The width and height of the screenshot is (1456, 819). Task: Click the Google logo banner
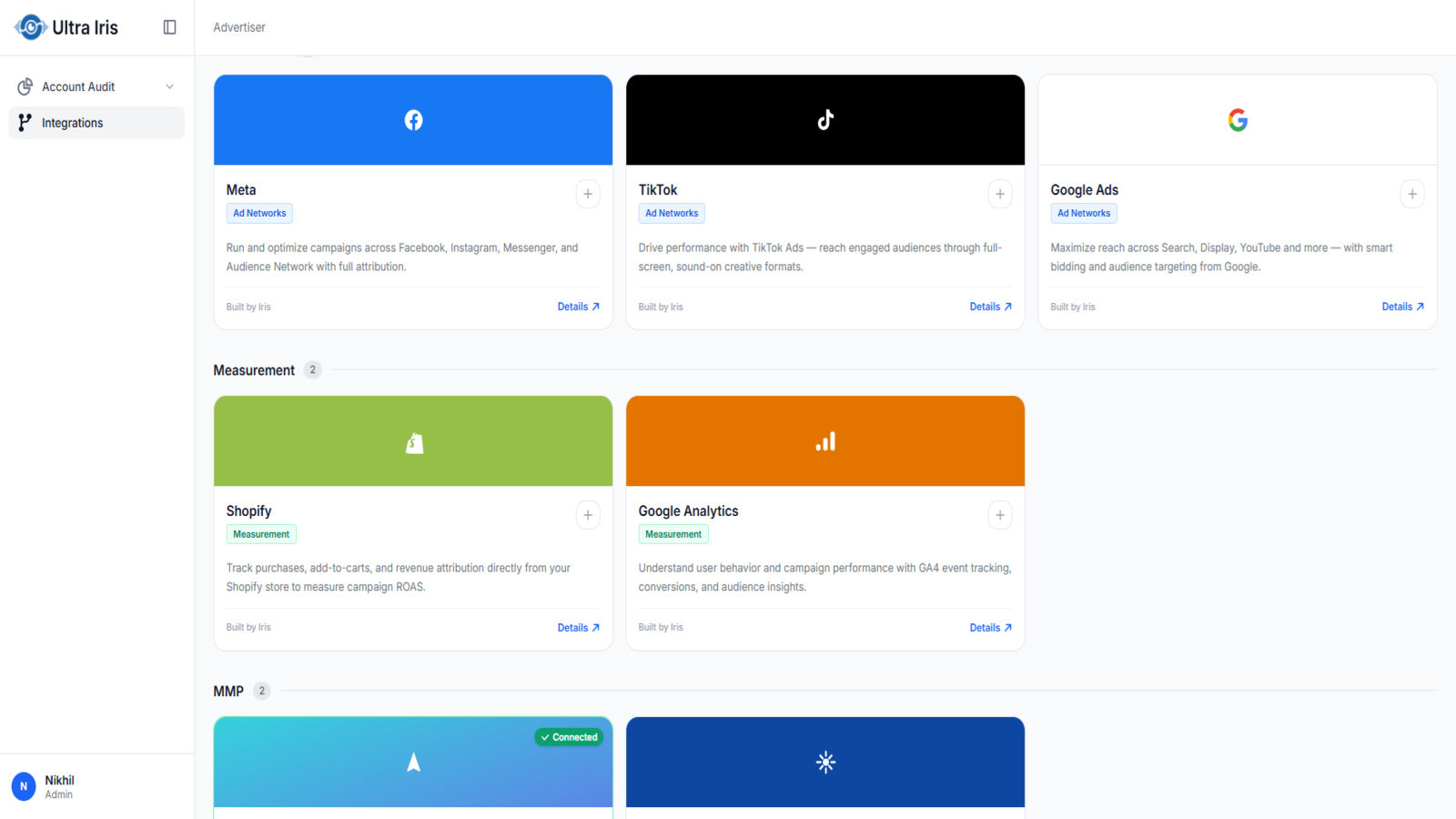tap(1238, 120)
